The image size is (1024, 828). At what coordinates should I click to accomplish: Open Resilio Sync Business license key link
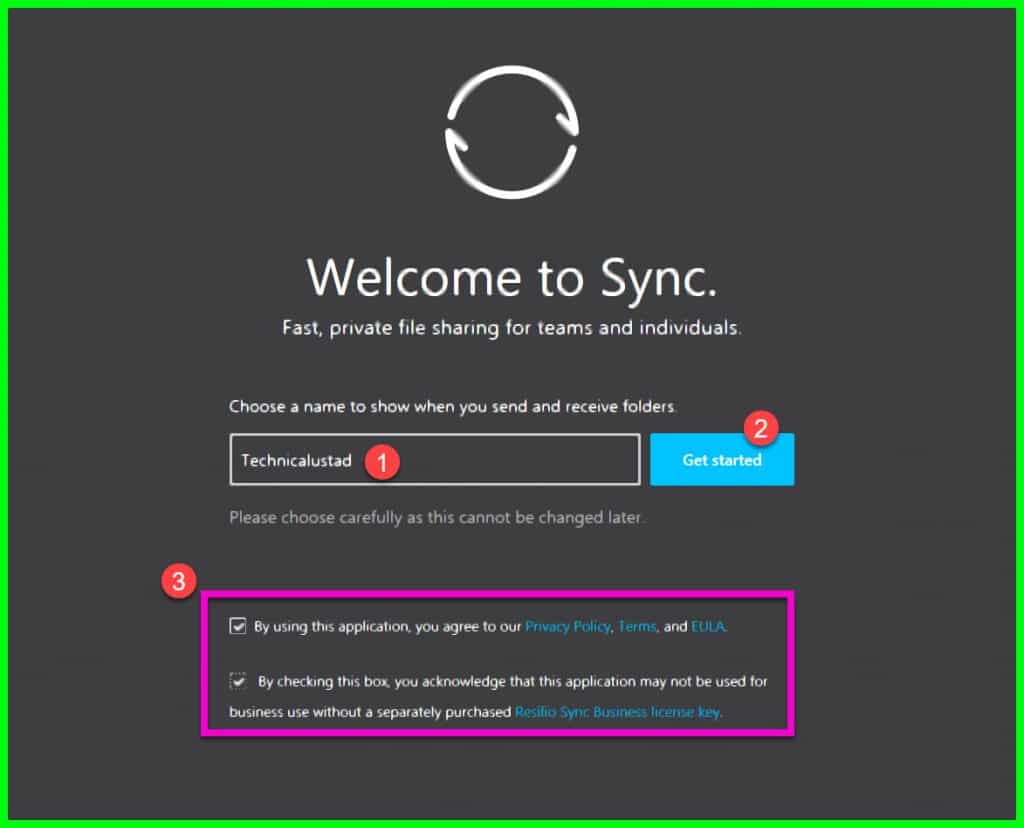617,712
